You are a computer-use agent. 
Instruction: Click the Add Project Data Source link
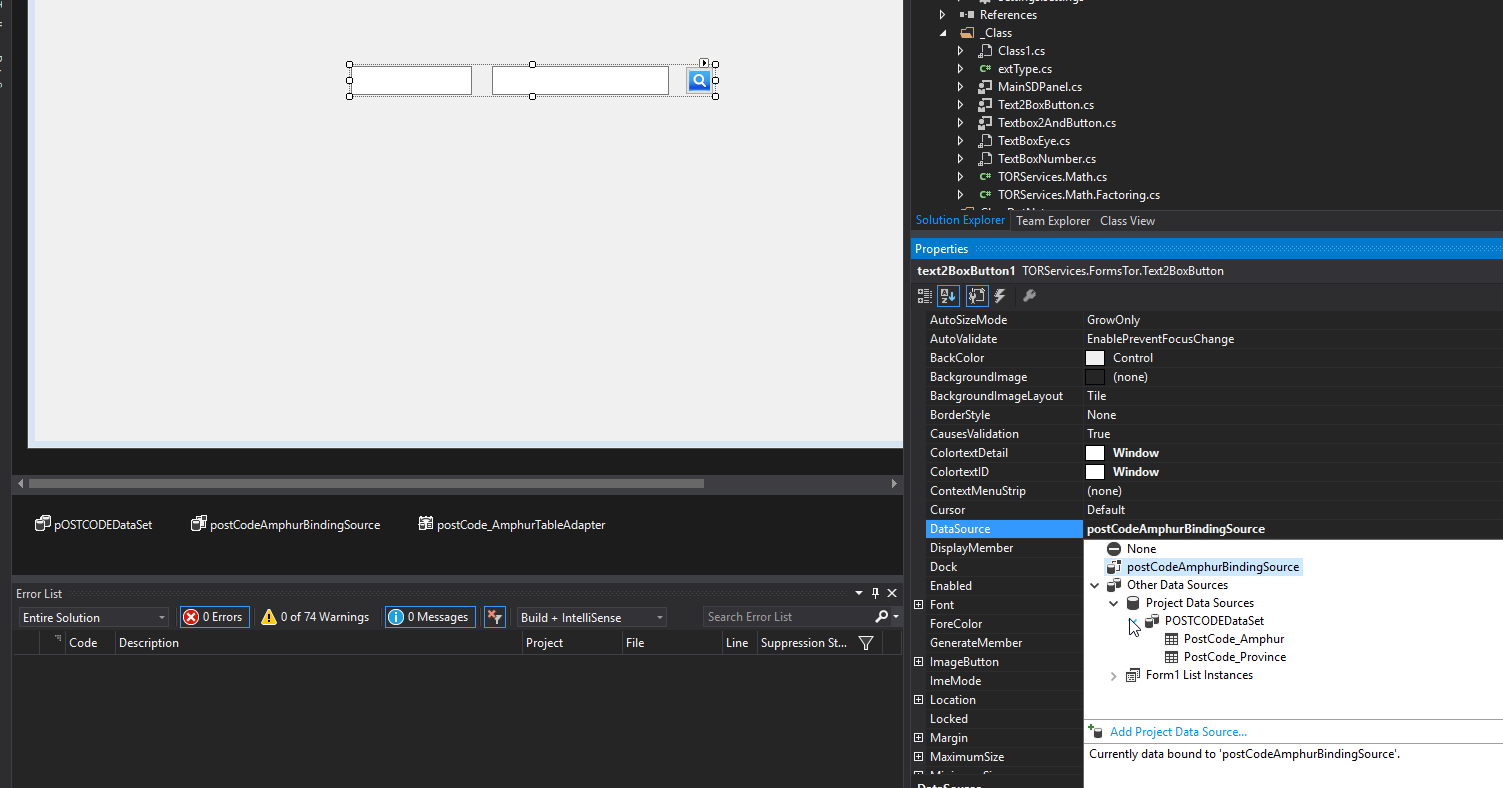1178,732
